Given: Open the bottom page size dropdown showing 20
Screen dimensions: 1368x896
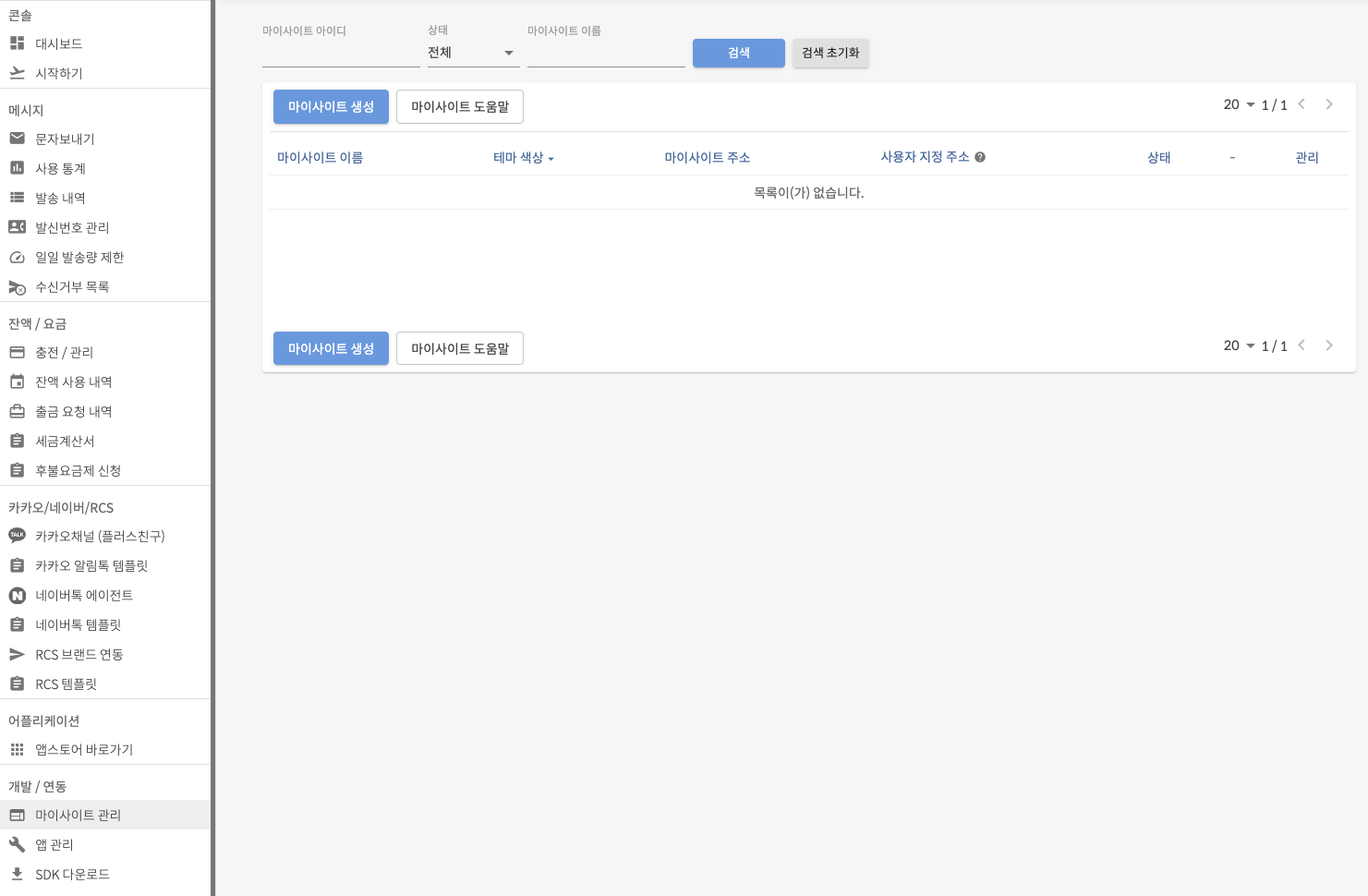Looking at the screenshot, I should coord(1239,345).
